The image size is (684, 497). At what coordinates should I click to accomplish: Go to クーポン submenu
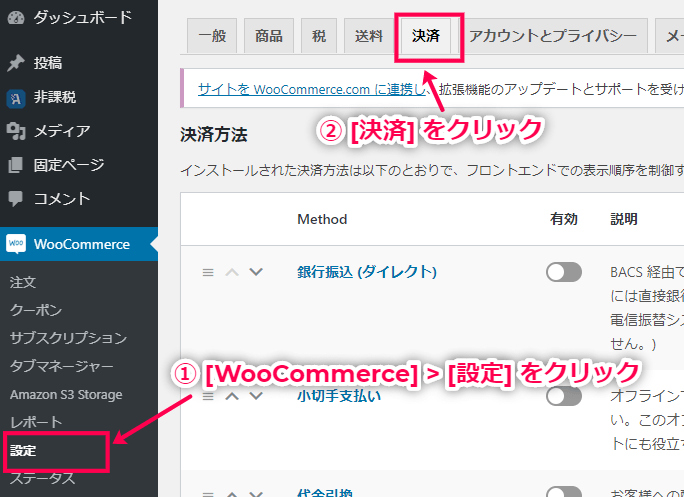[36, 310]
